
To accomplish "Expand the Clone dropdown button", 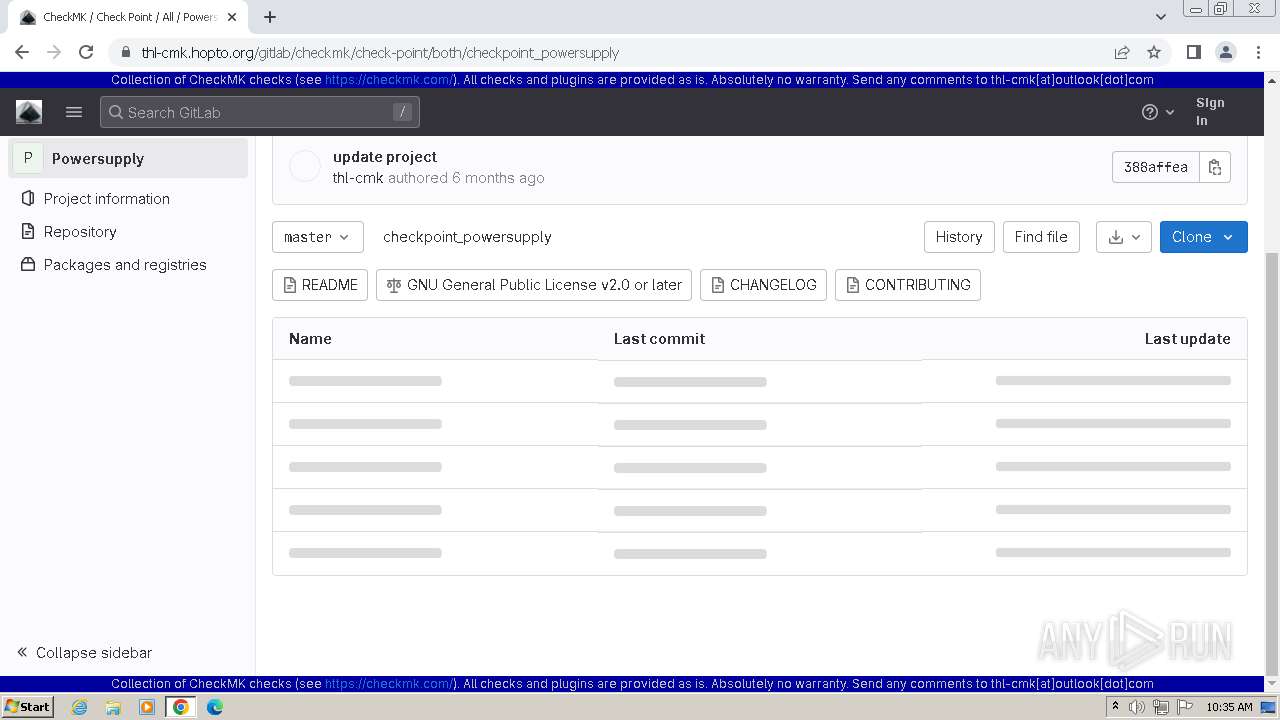I will click(x=1203, y=237).
